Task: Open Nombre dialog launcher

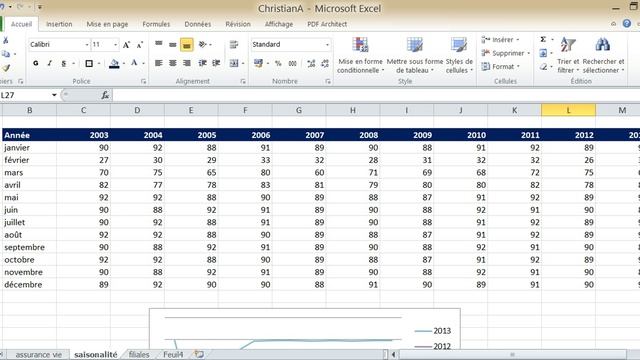Action: 328,82
